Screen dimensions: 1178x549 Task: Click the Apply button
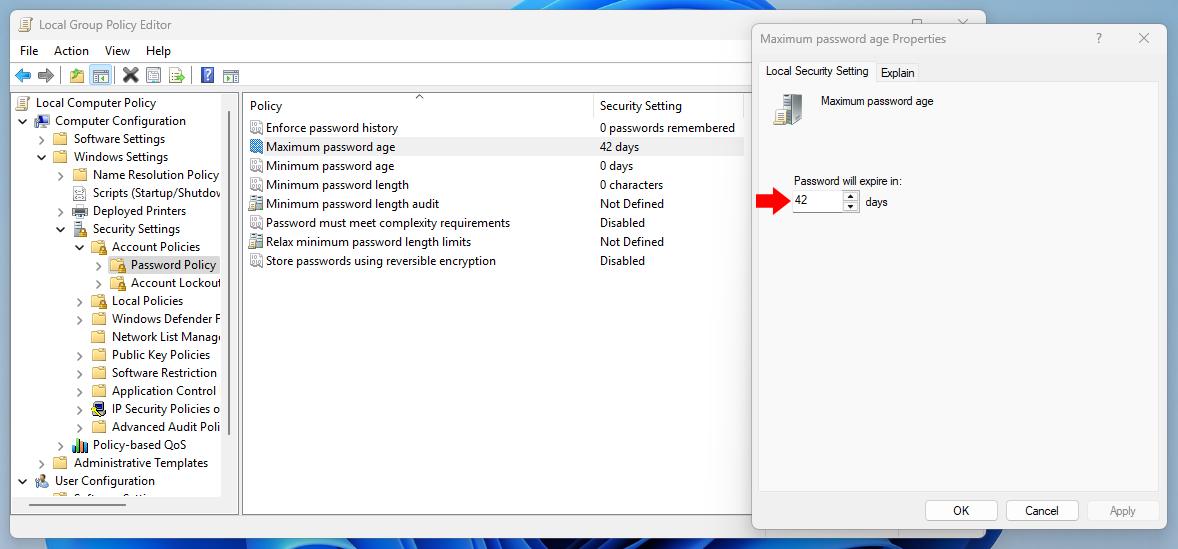tap(1122, 511)
